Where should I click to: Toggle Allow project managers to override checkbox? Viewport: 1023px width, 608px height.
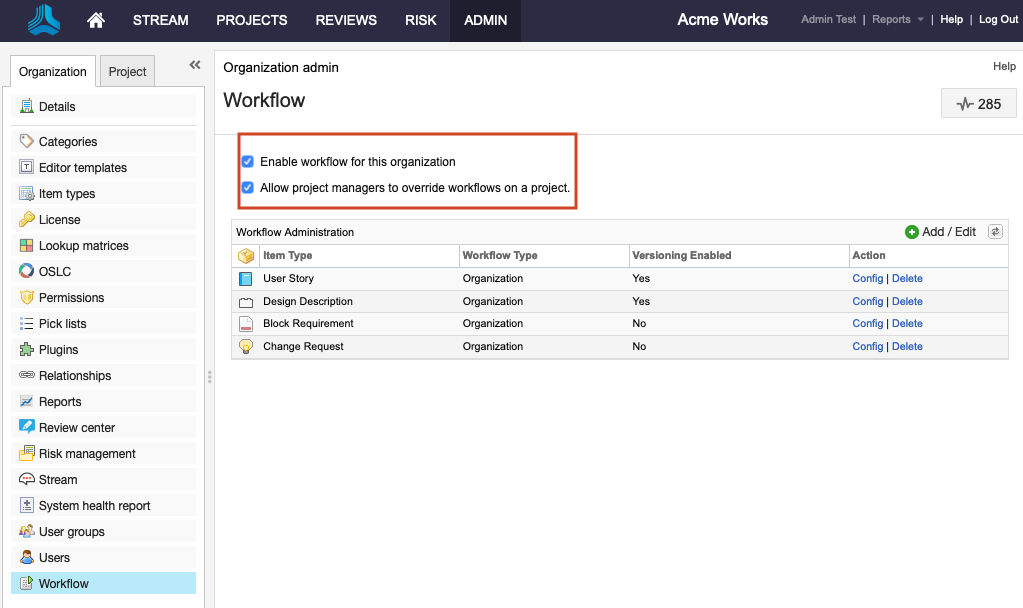247,187
